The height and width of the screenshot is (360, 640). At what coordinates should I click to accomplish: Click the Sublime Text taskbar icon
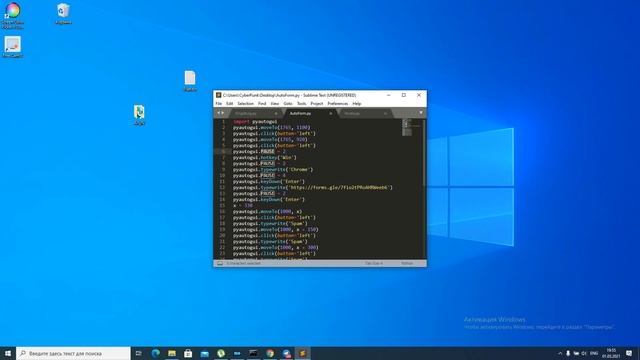tap(302, 353)
